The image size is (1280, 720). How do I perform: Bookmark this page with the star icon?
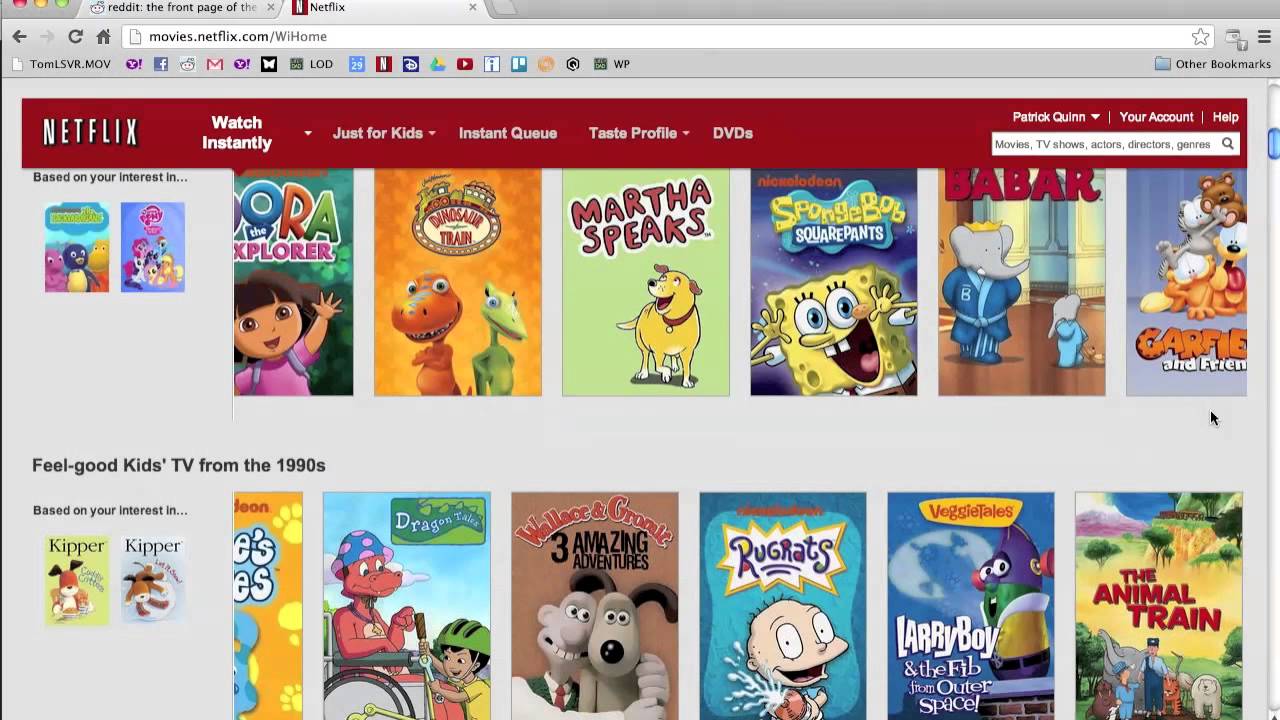[x=1200, y=36]
